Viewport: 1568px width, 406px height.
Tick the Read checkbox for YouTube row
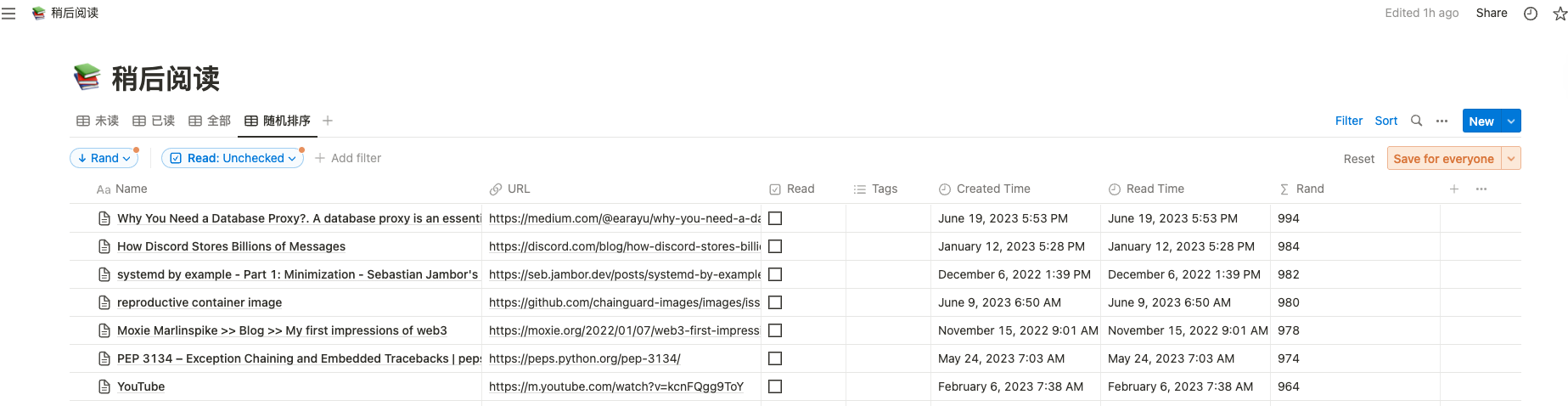775,386
